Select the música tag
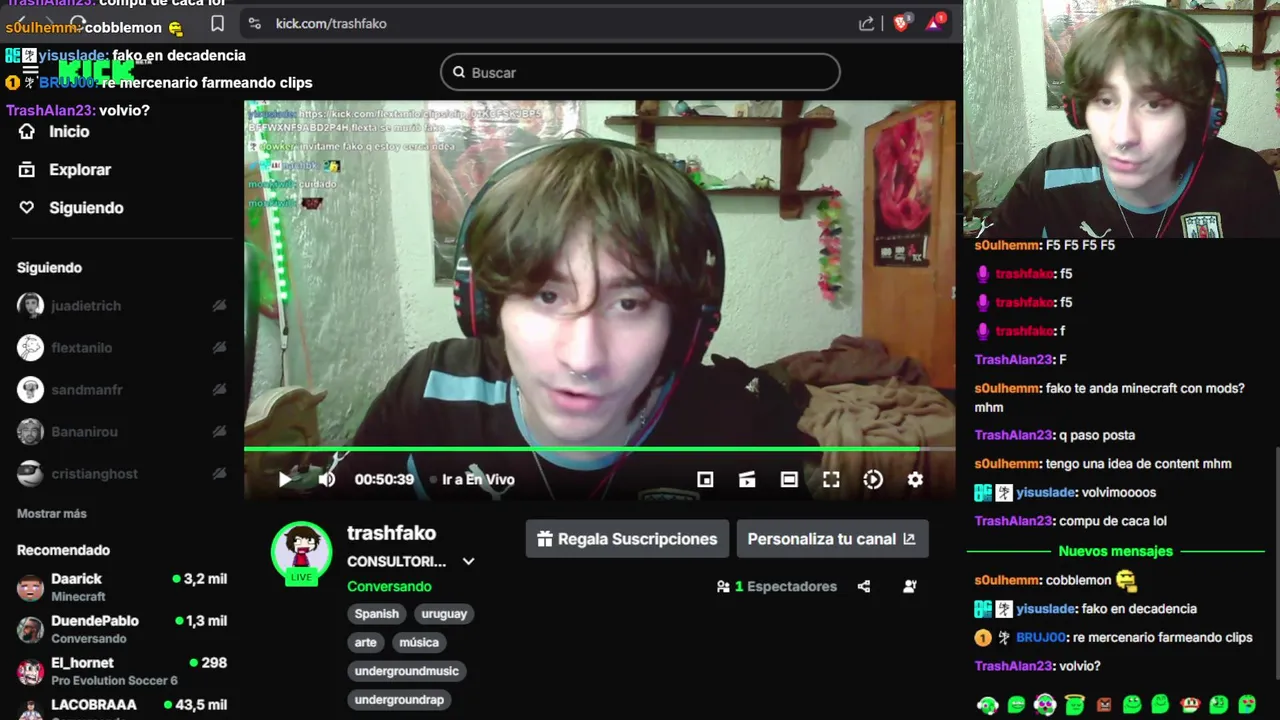The width and height of the screenshot is (1280, 720). 419,642
